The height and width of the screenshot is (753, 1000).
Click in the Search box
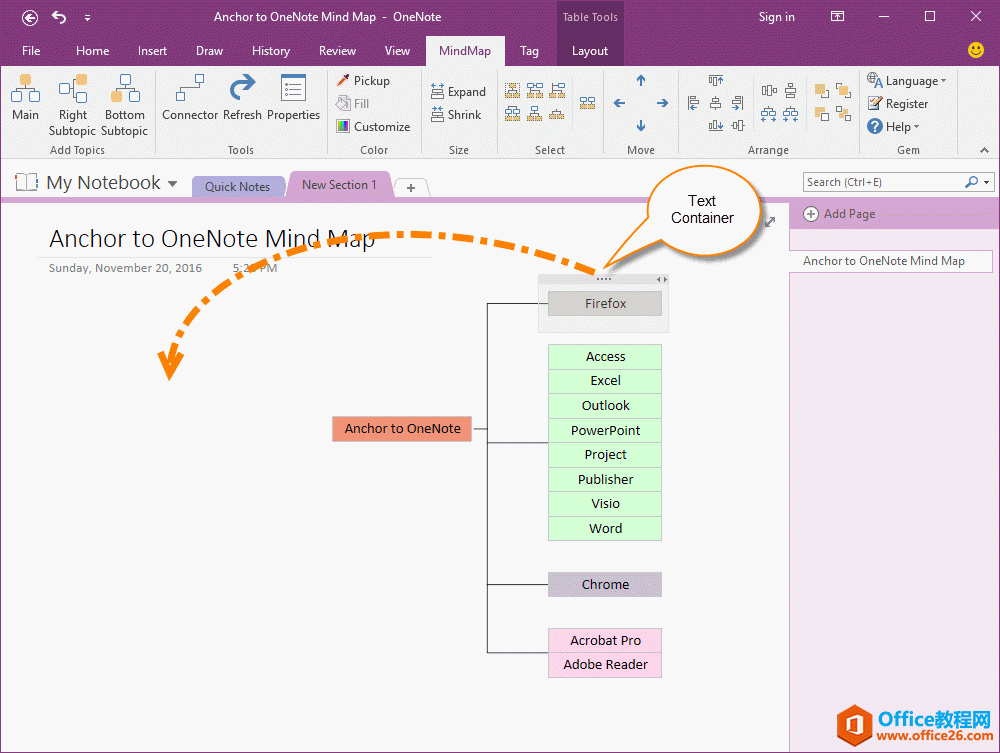(882, 182)
